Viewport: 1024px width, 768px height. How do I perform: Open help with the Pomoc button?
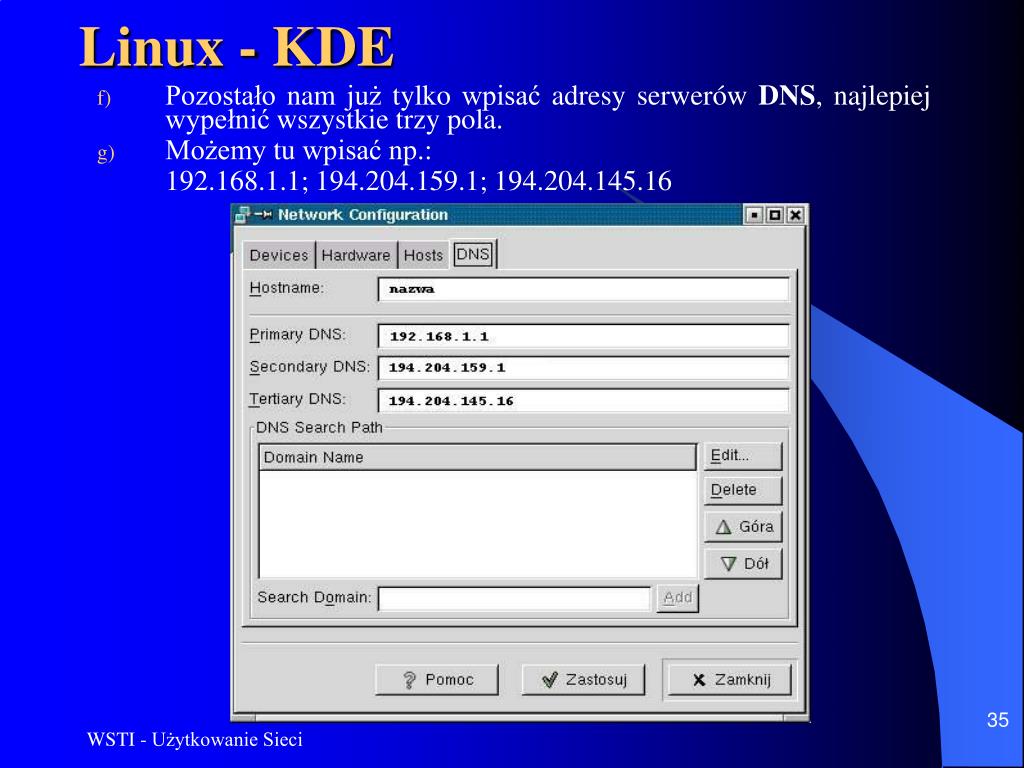[x=436, y=680]
